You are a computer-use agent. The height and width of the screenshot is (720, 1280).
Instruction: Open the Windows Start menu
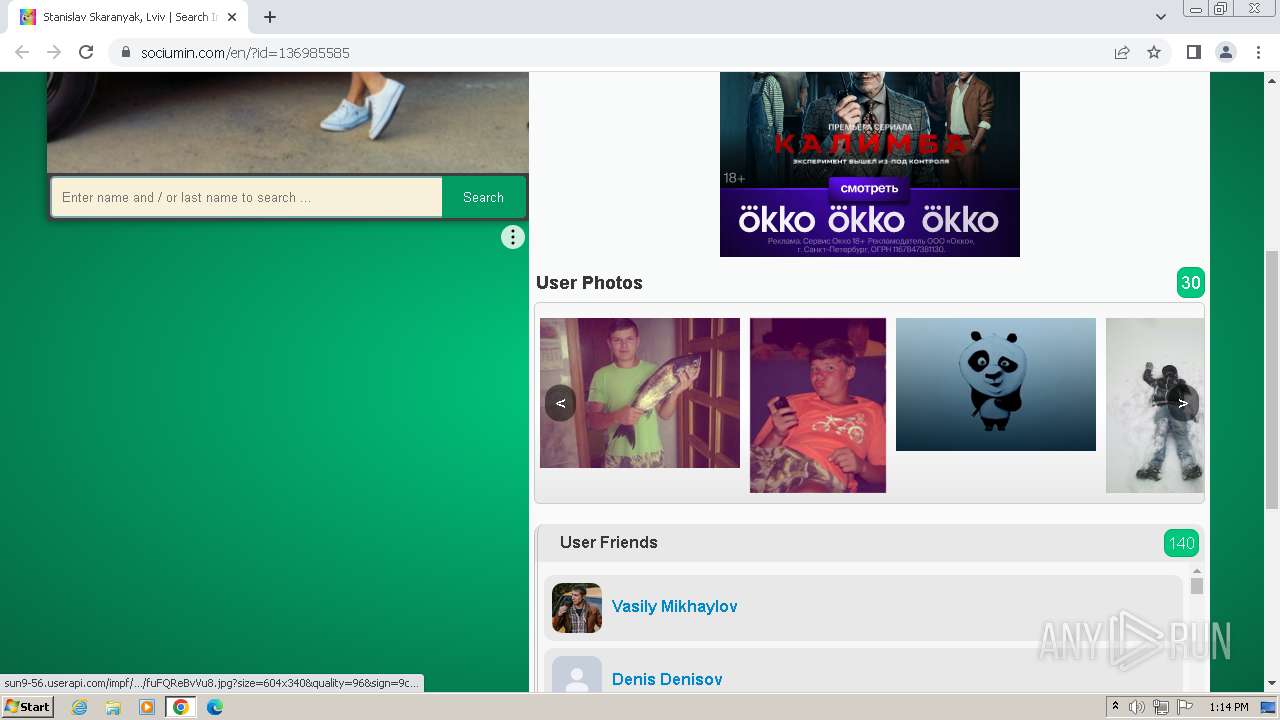tap(27, 706)
